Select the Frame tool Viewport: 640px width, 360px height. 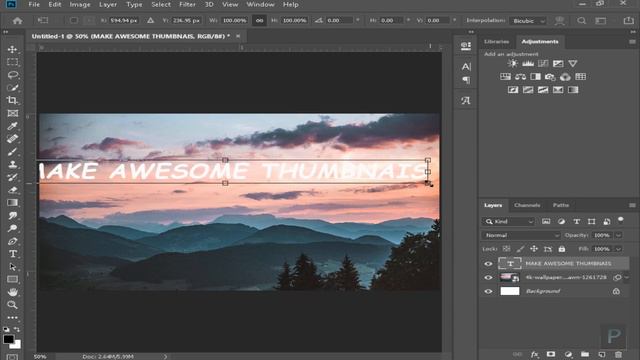click(12, 113)
